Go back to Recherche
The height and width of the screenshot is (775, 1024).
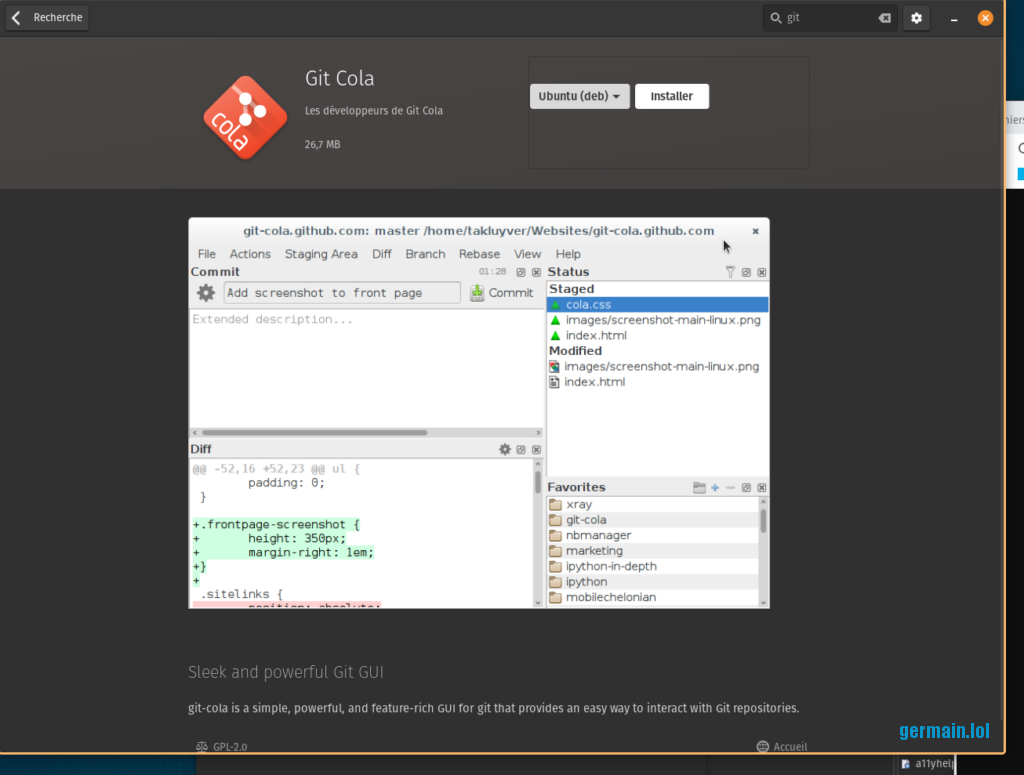47,18
